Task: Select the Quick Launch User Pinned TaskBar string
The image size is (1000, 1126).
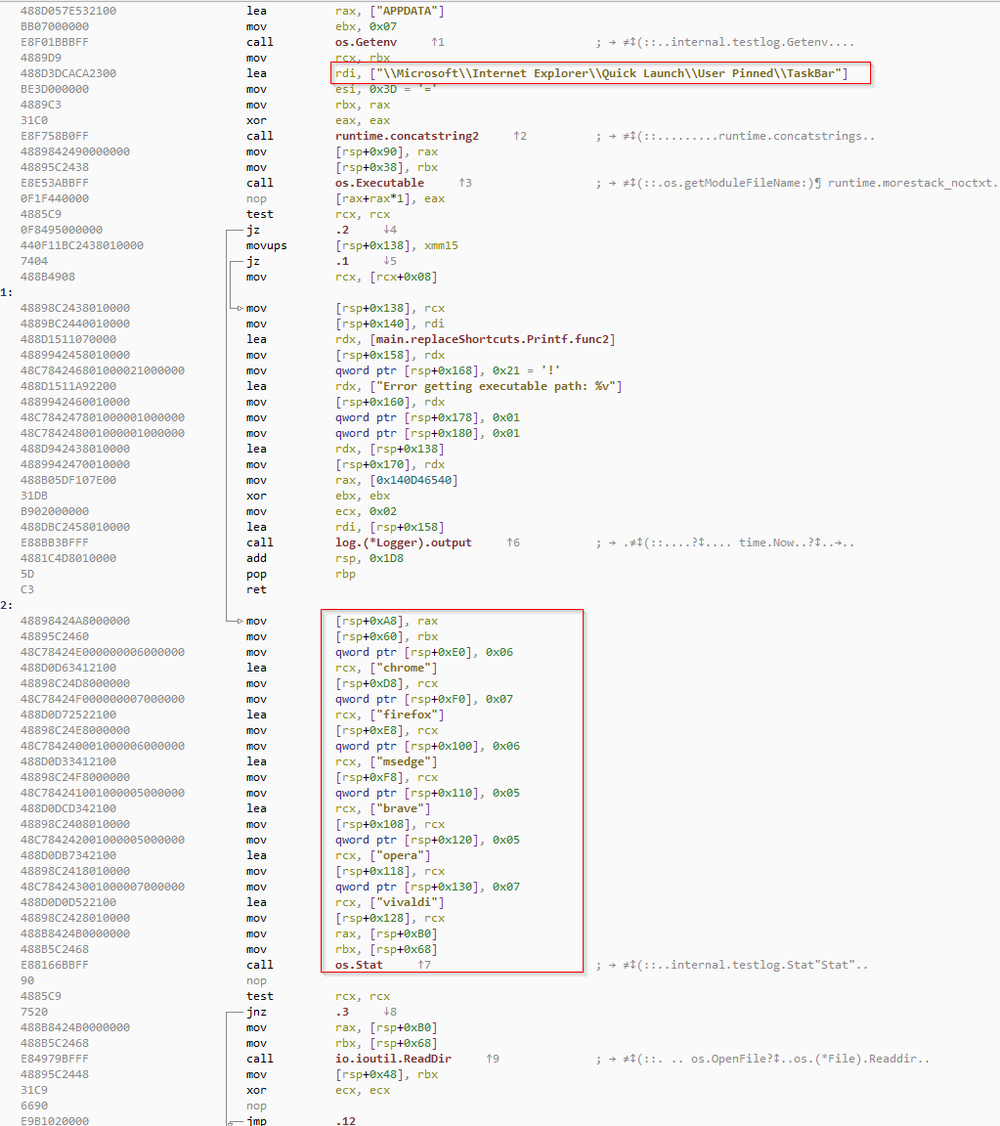Action: [608, 73]
